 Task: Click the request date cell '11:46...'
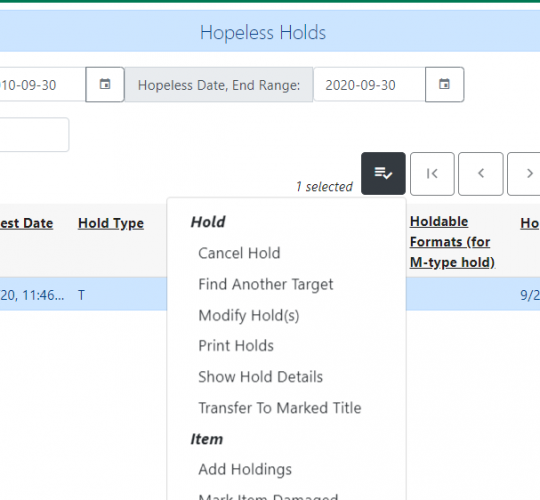coord(32,295)
